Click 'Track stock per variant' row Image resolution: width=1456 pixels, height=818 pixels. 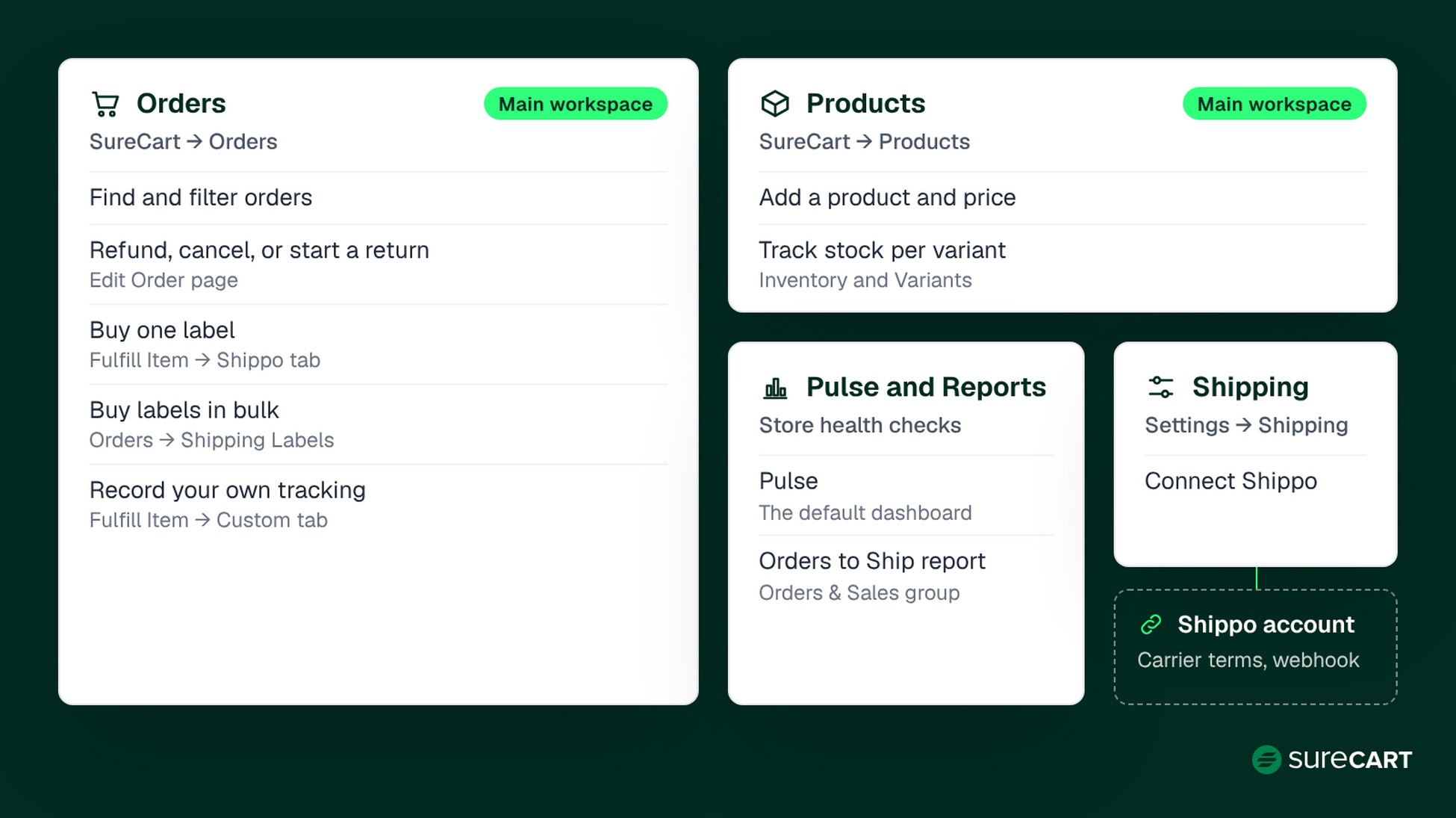click(x=1063, y=264)
